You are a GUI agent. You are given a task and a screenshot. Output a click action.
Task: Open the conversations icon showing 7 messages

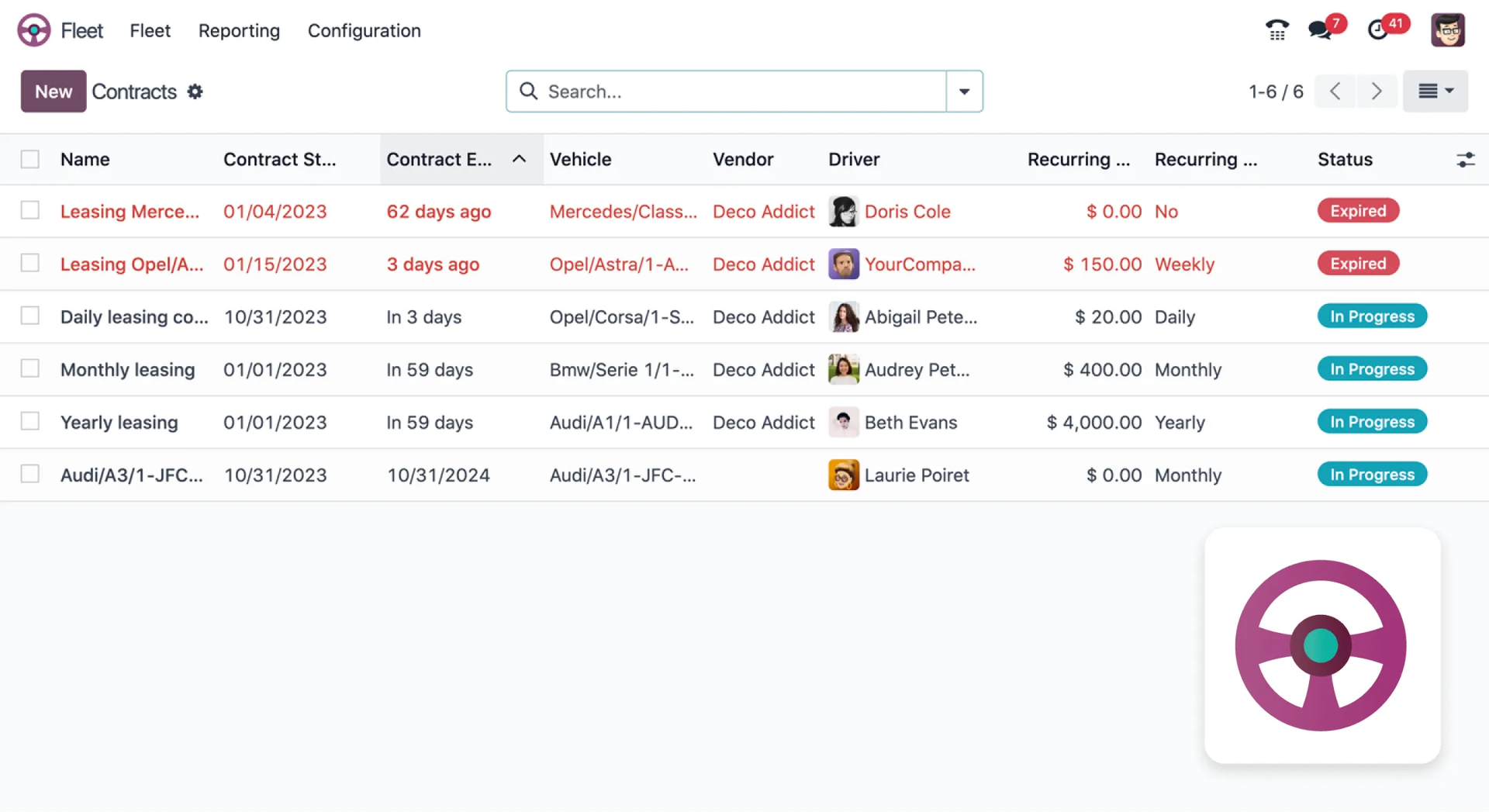pos(1320,29)
